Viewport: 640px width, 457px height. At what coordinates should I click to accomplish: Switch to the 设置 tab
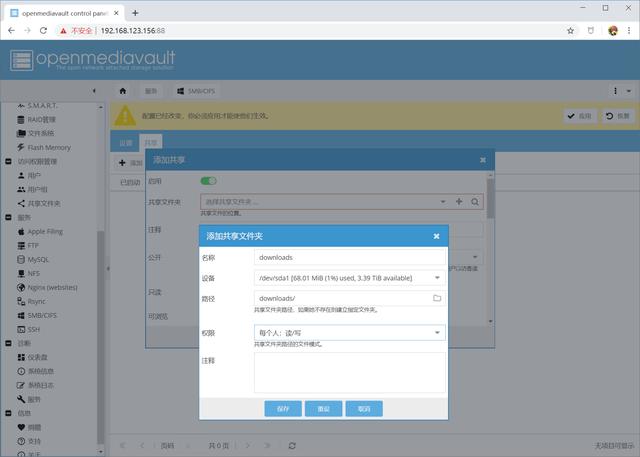126,143
